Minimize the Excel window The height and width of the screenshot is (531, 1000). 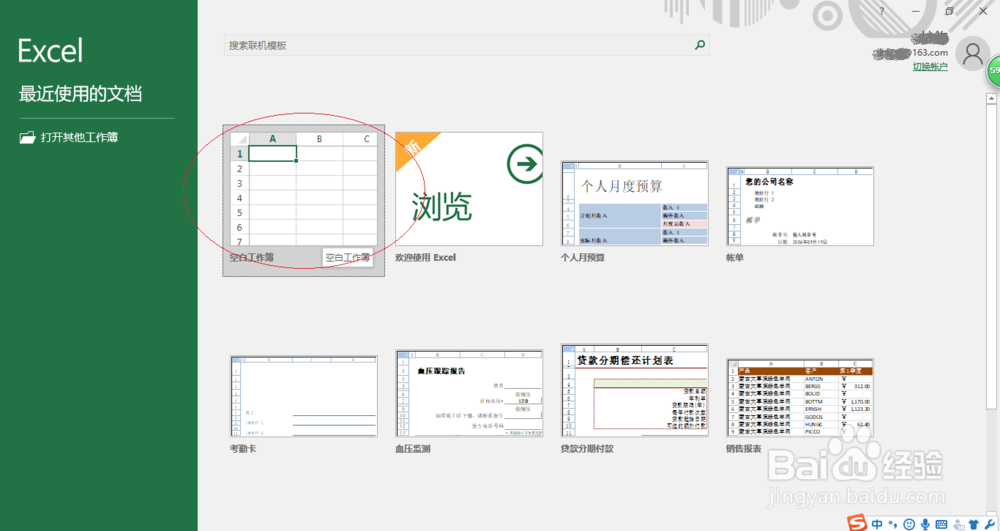pyautogui.click(x=915, y=11)
